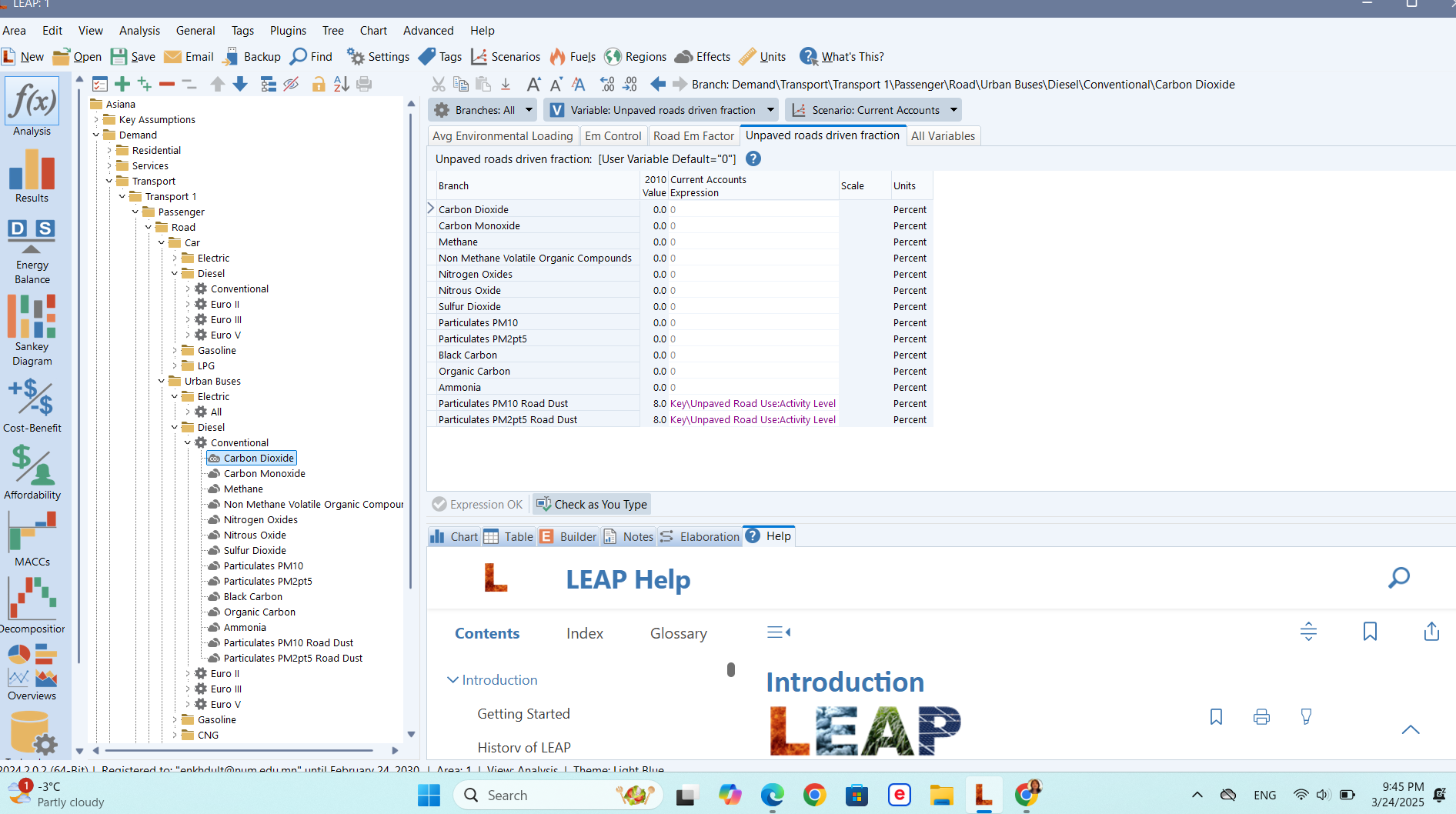Open the MACCs view
Screen dimensions: 1456x814
coord(32,539)
